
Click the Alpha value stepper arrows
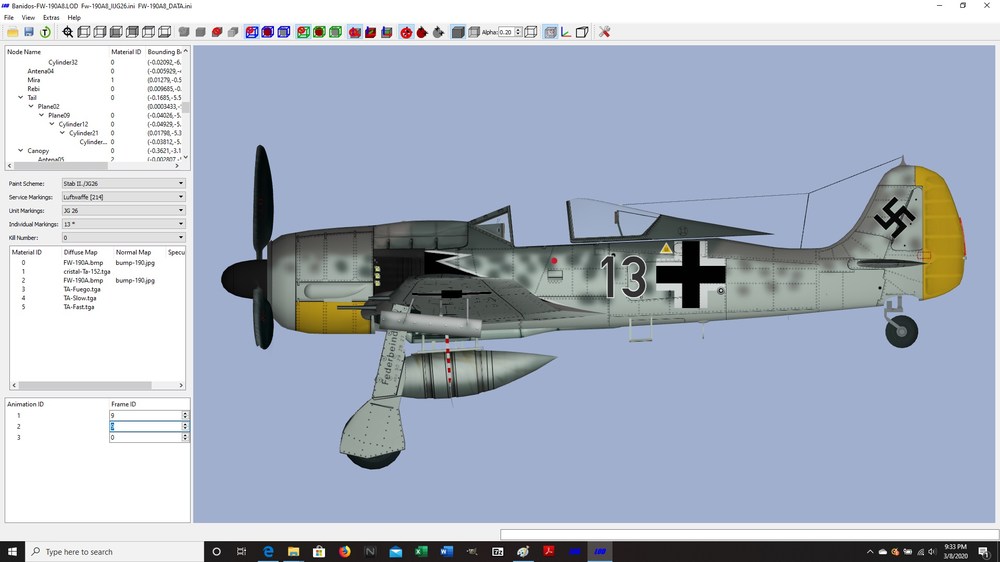tap(518, 32)
